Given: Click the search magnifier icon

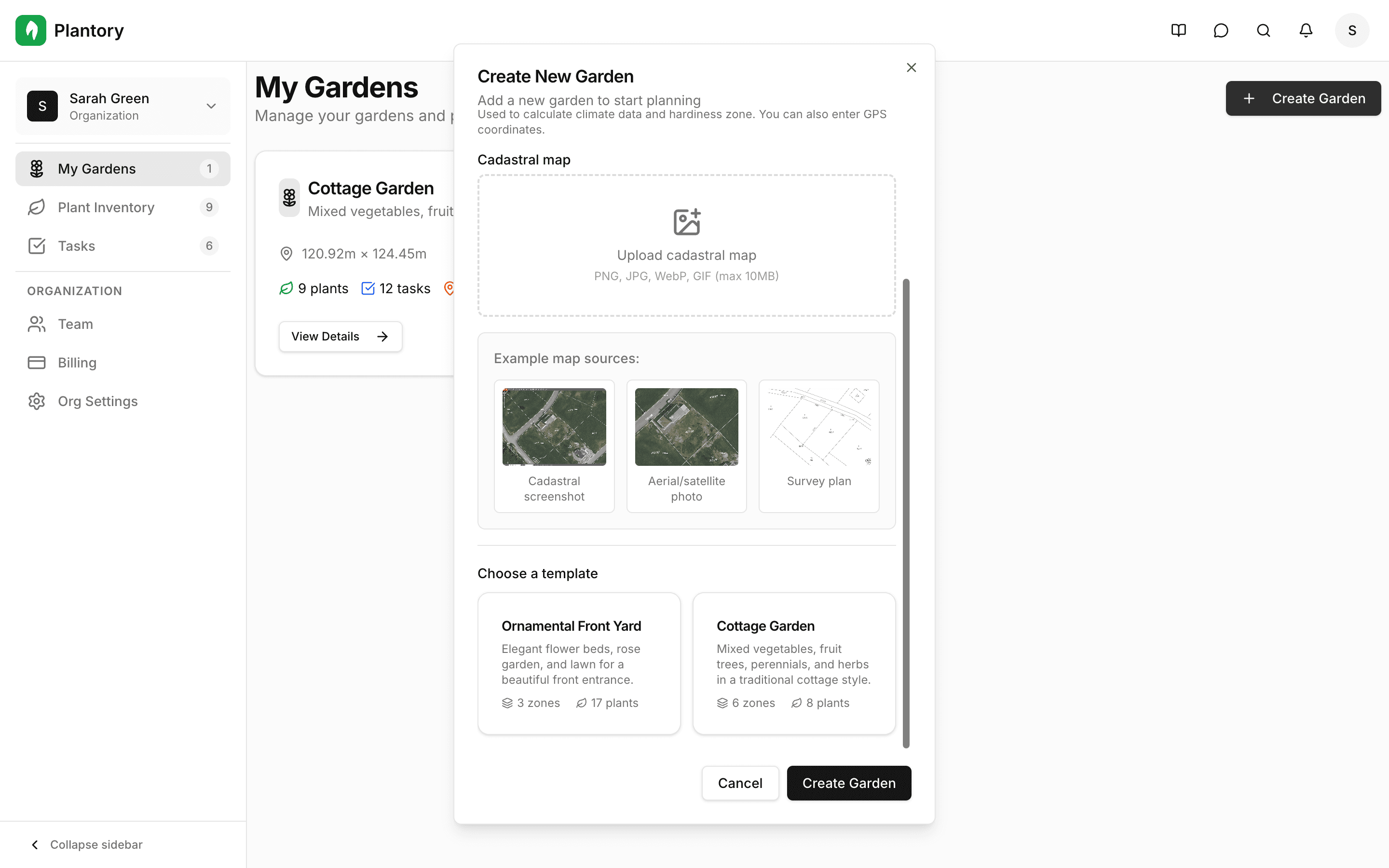Looking at the screenshot, I should pos(1263,30).
